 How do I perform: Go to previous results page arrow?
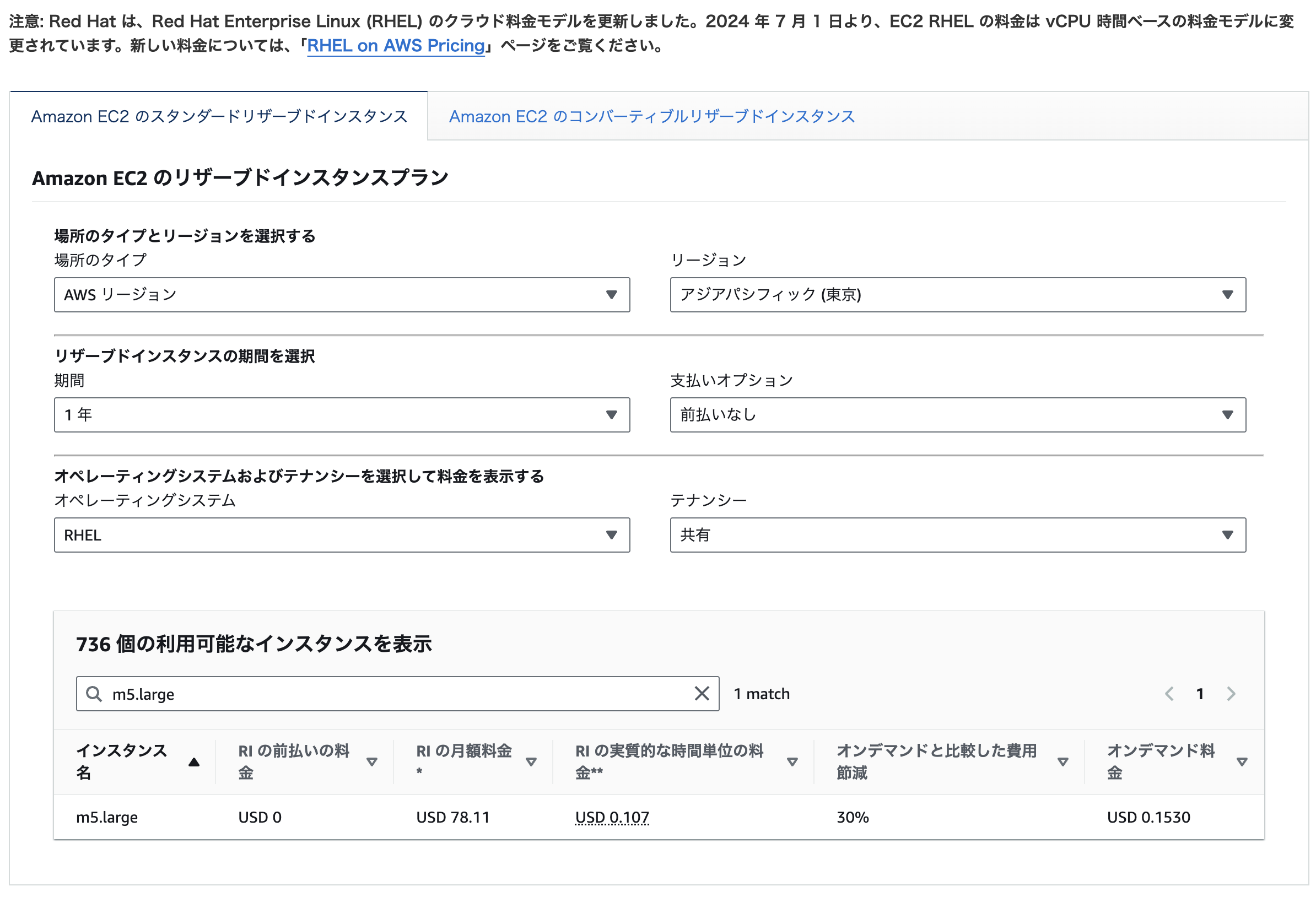[x=1169, y=694]
